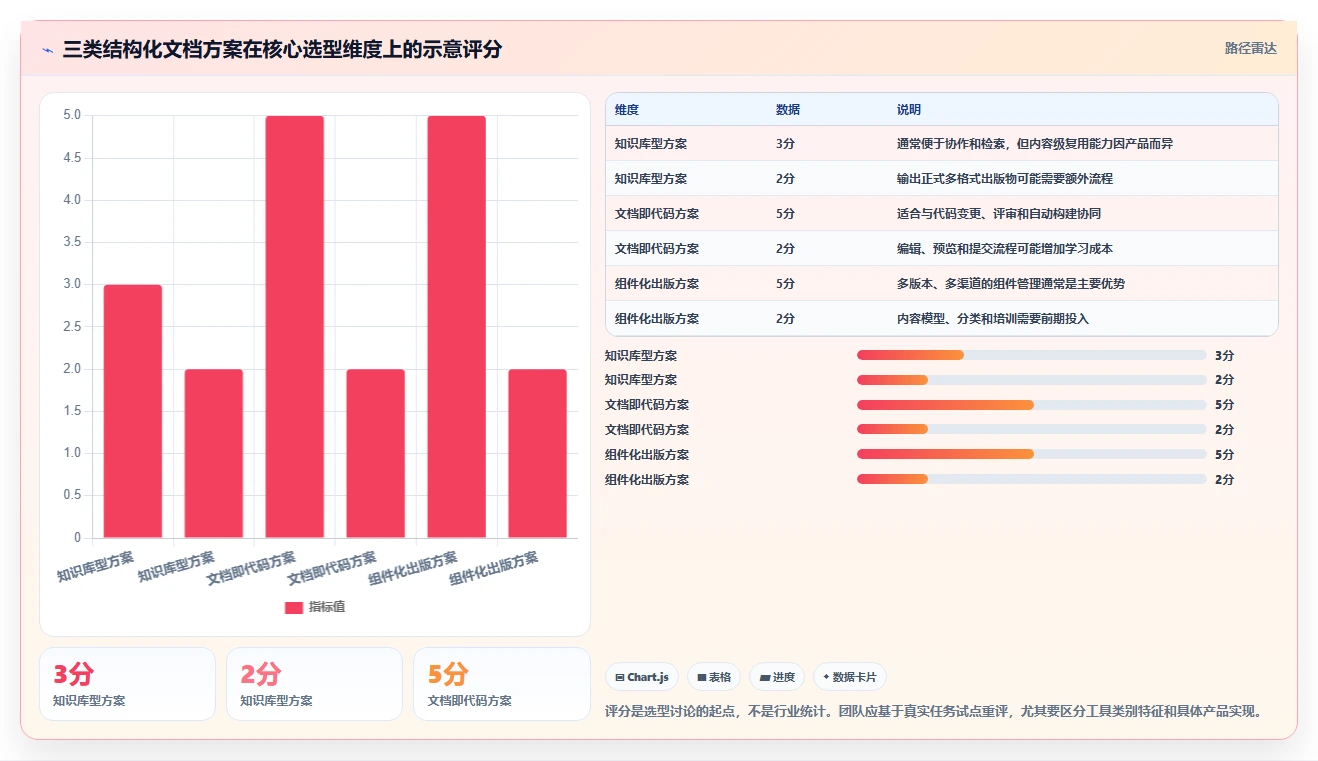Open the orange 5分 文档即代码方案 stat card
Image resolution: width=1318 pixels, height=761 pixels.
[x=501, y=684]
